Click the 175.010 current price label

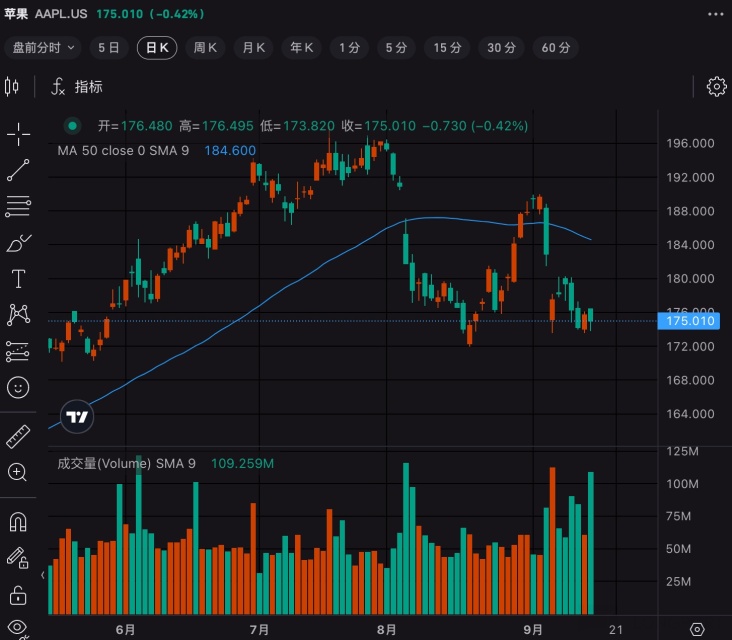pyautogui.click(x=689, y=321)
